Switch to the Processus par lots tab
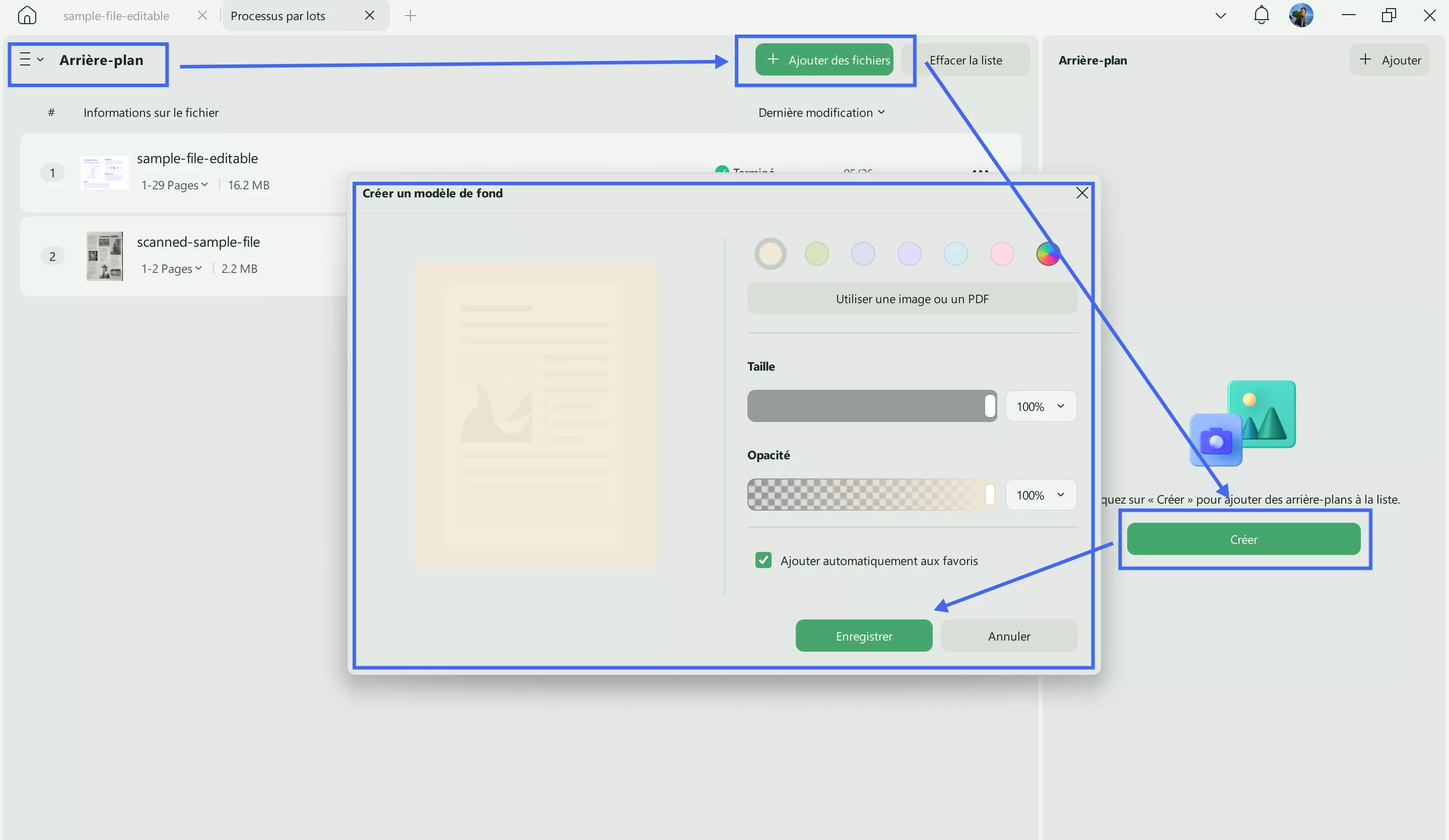This screenshot has width=1449, height=840. 278,16
